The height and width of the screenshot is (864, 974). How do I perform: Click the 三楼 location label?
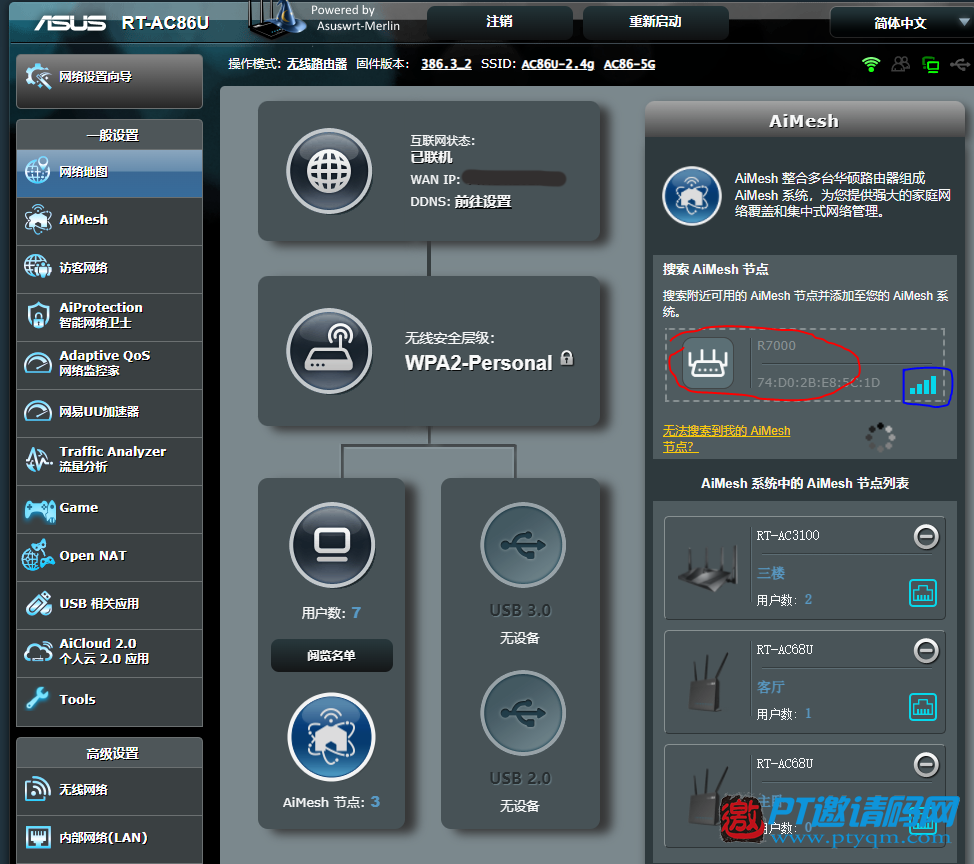770,573
